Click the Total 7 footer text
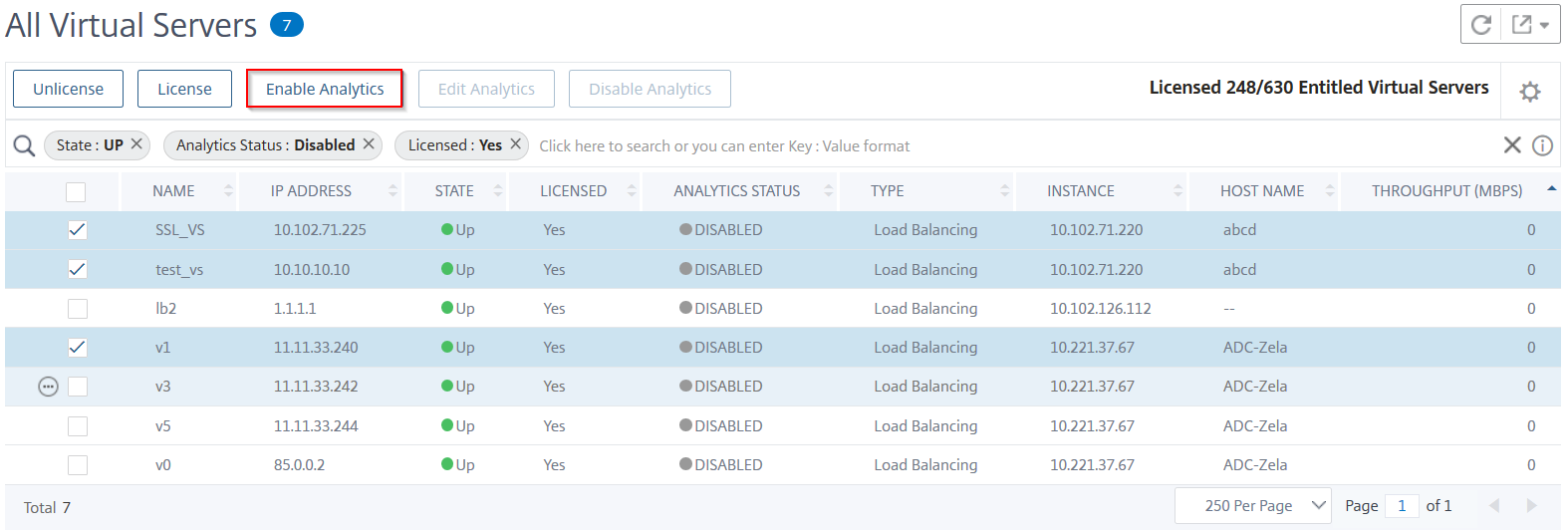Image resolution: width=1568 pixels, height=530 pixels. coord(47,508)
